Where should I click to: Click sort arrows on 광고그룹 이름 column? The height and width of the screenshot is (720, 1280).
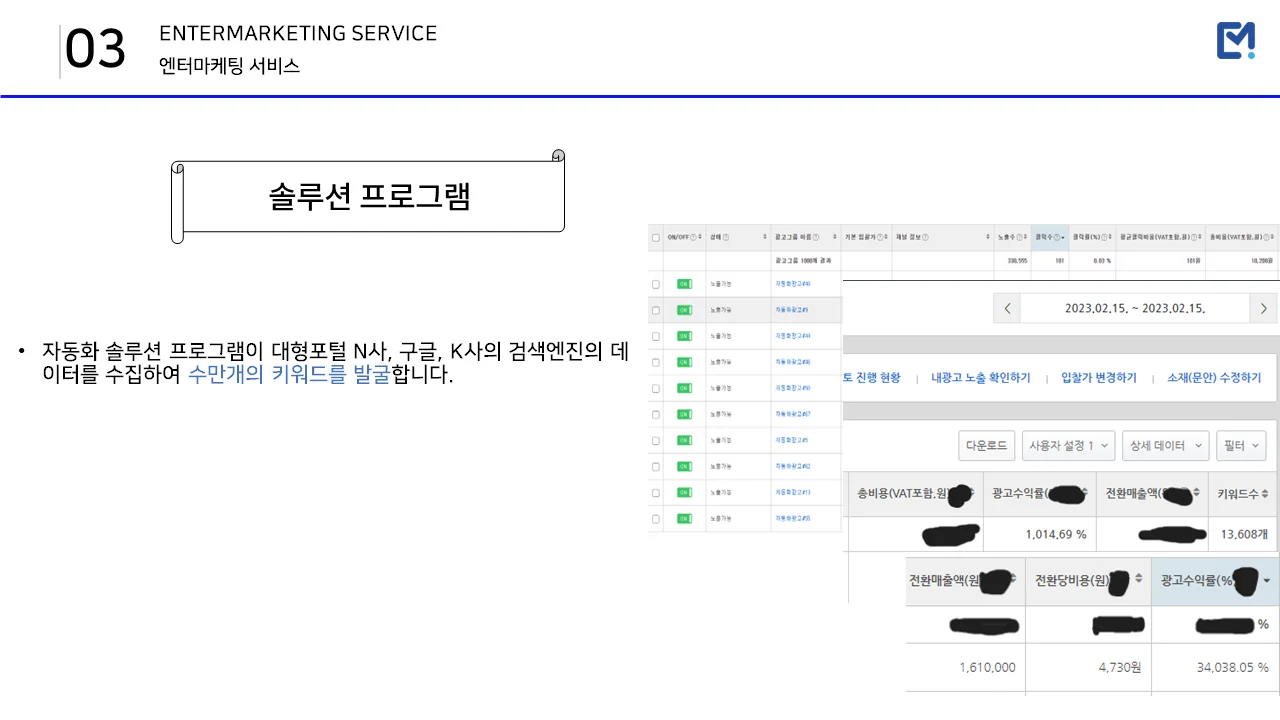(x=836, y=237)
